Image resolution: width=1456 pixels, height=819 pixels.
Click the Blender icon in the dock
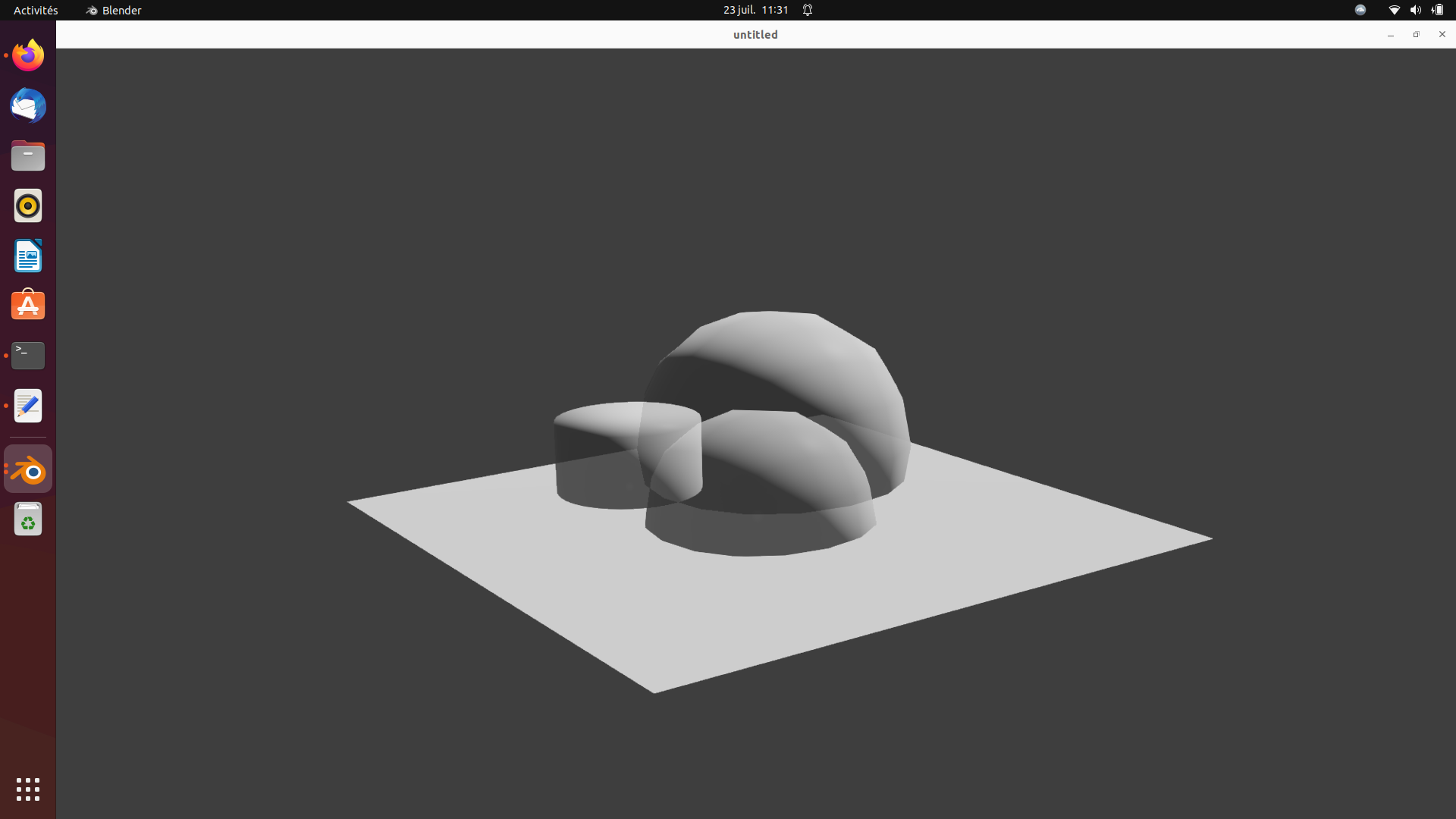(28, 469)
